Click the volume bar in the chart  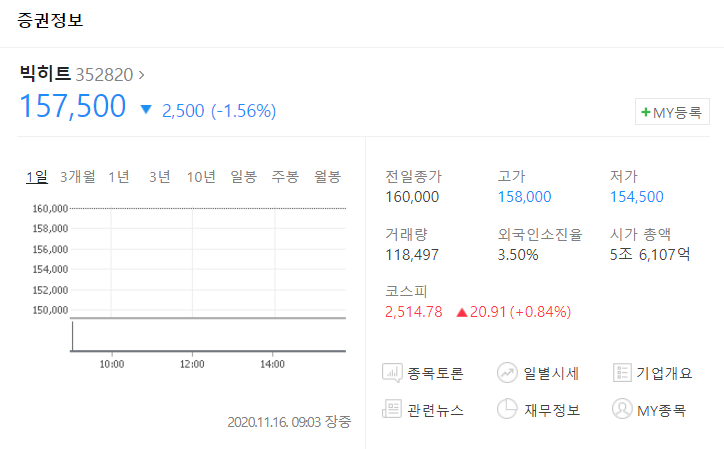[x=72, y=336]
